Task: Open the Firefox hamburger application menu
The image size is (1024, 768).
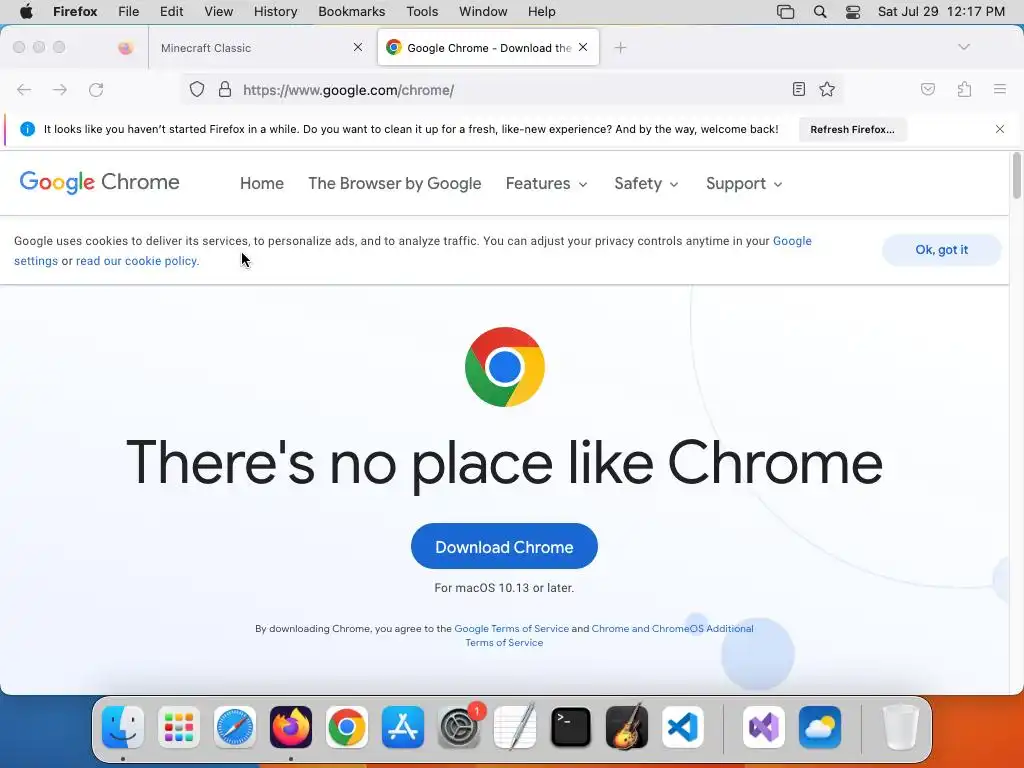Action: (1000, 89)
